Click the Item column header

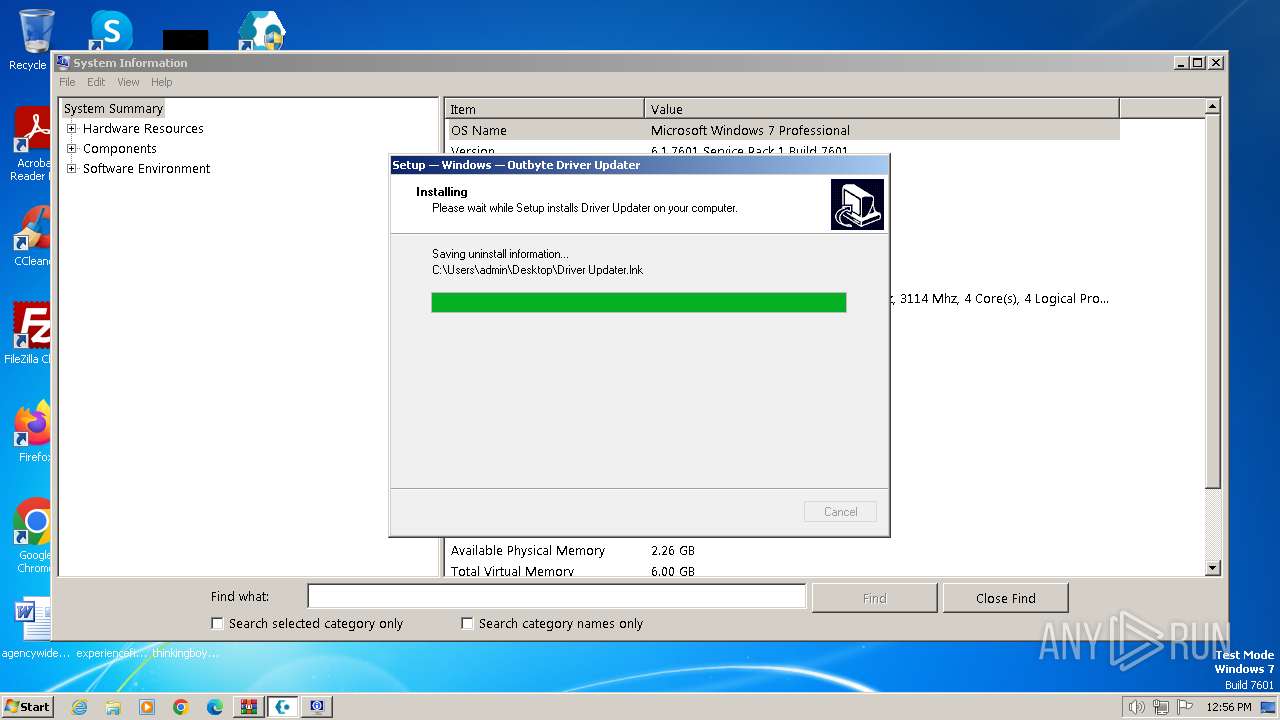tap(545, 109)
